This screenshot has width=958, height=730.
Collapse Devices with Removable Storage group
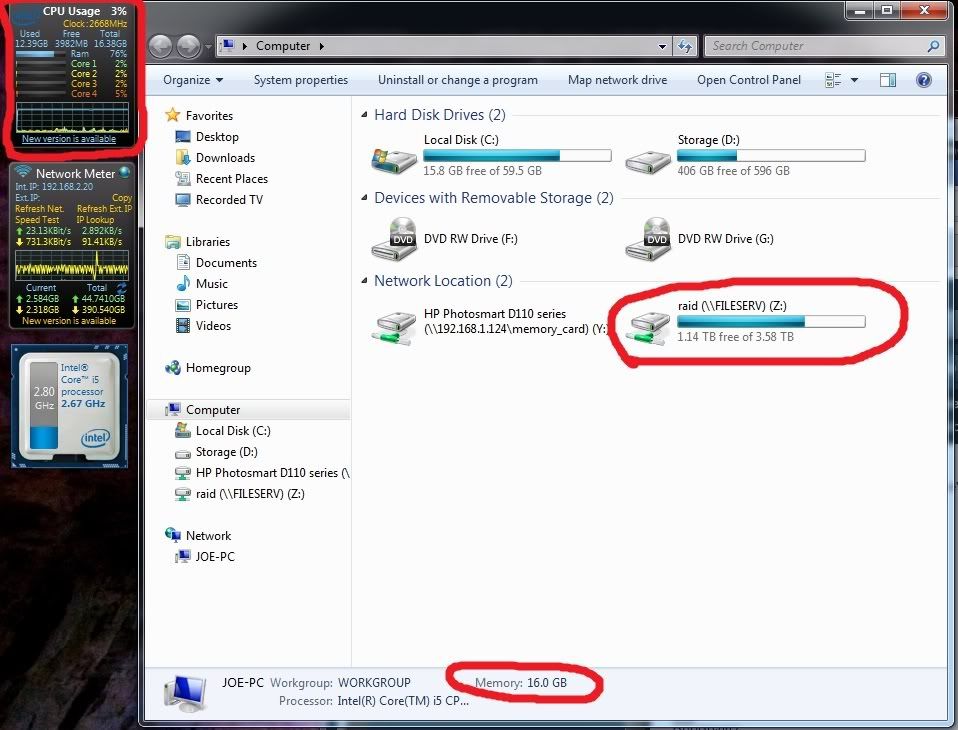click(364, 197)
